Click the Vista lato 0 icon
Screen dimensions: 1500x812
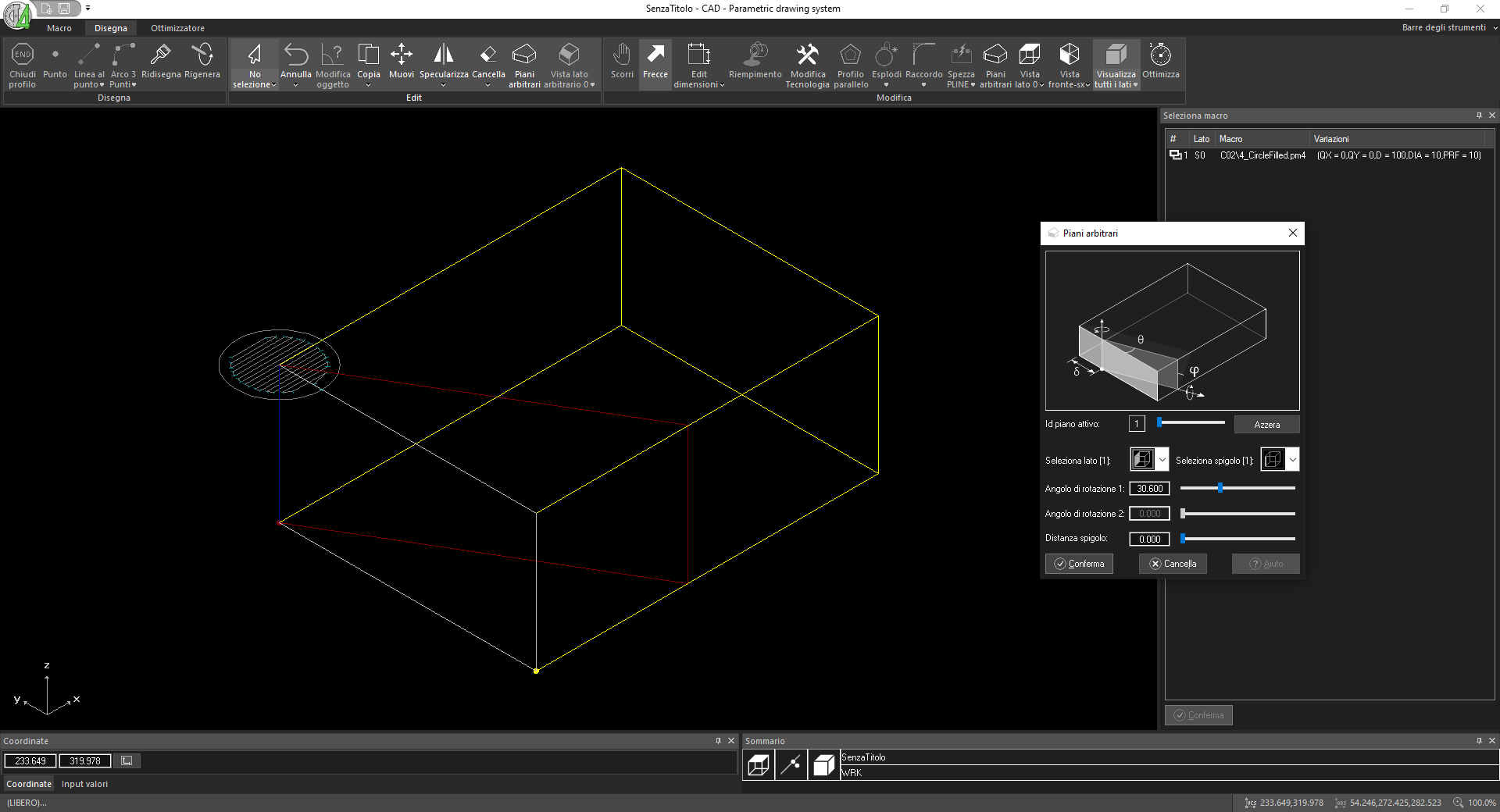(1030, 55)
